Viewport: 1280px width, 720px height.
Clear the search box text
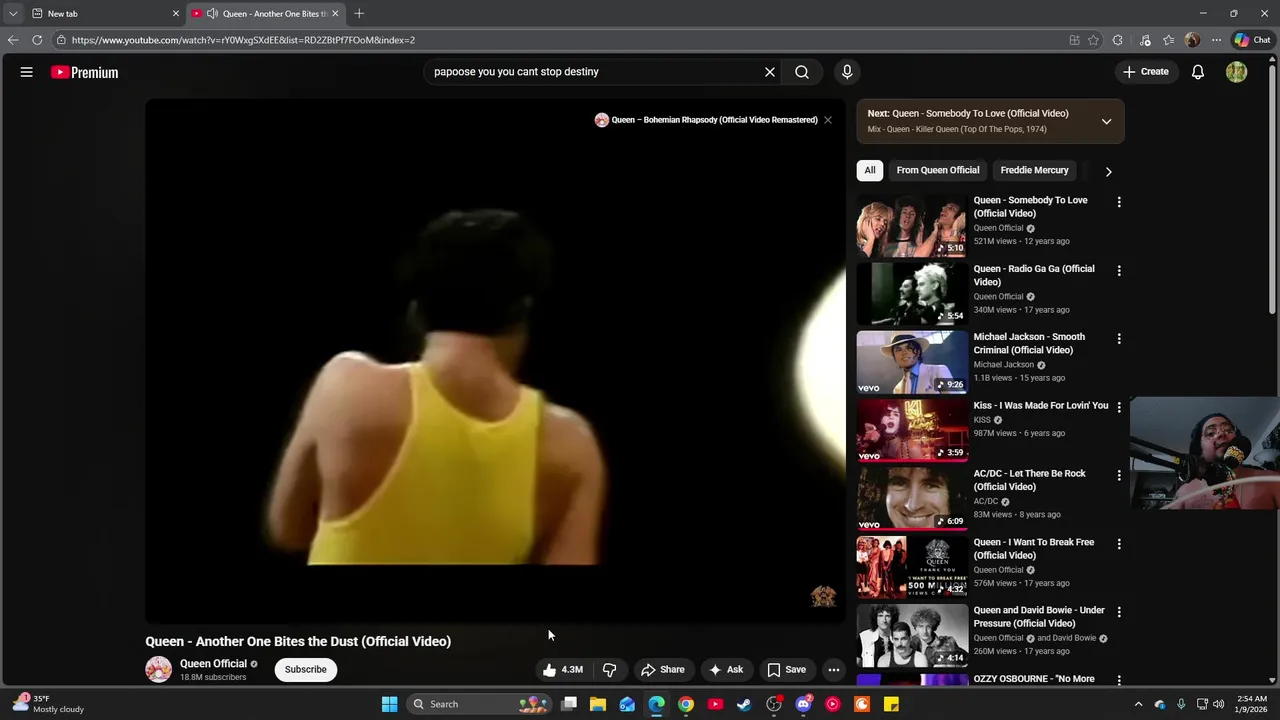[x=770, y=72]
